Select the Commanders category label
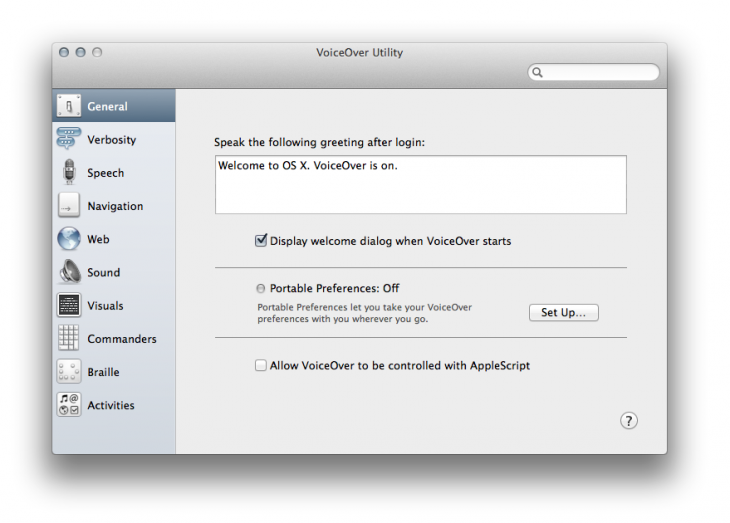 click(122, 339)
